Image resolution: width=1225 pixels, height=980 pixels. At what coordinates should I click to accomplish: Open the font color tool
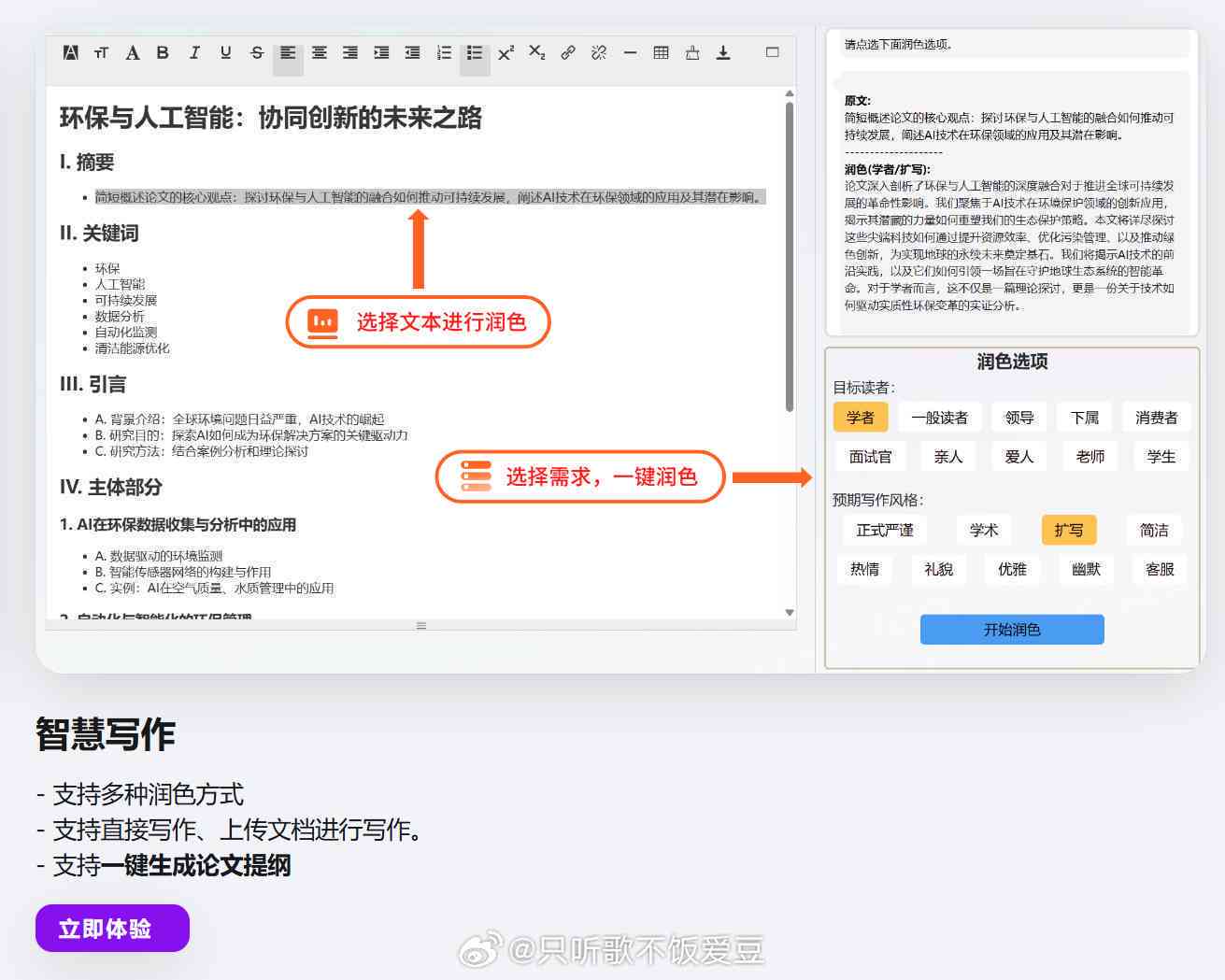tap(133, 53)
